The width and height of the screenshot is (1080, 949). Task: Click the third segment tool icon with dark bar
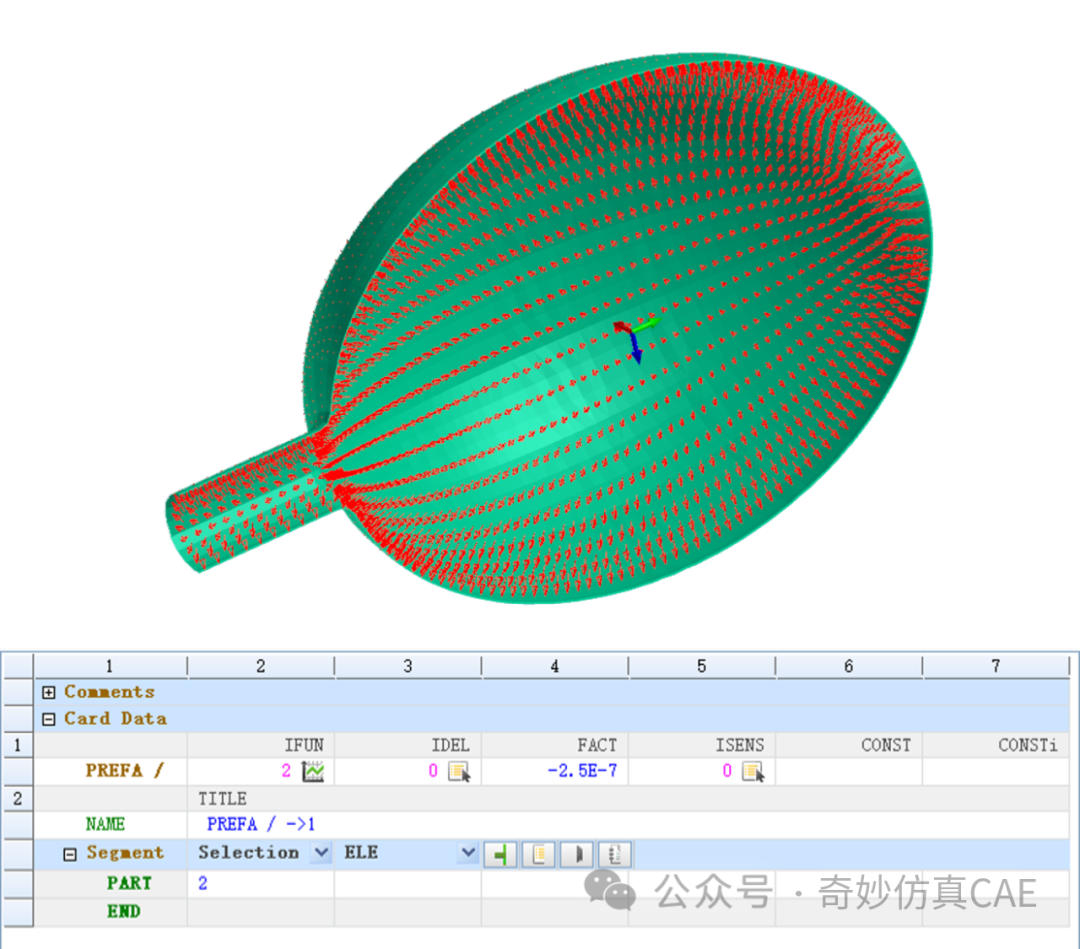coord(577,855)
